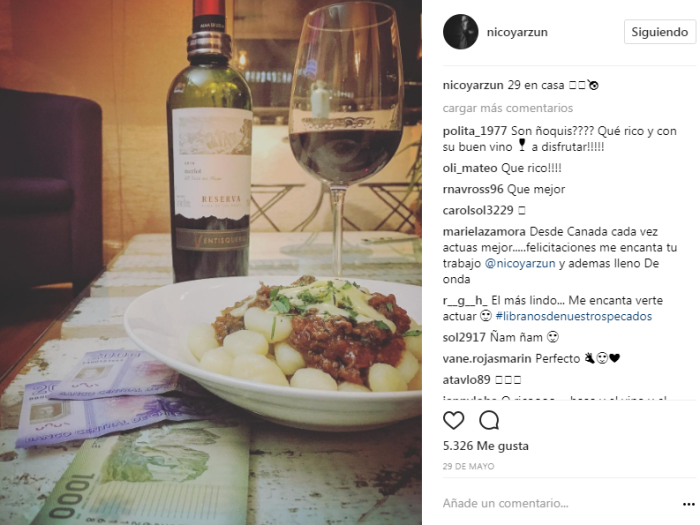Open nicoyarzun username in the caption
700x525 pixels.
(473, 85)
